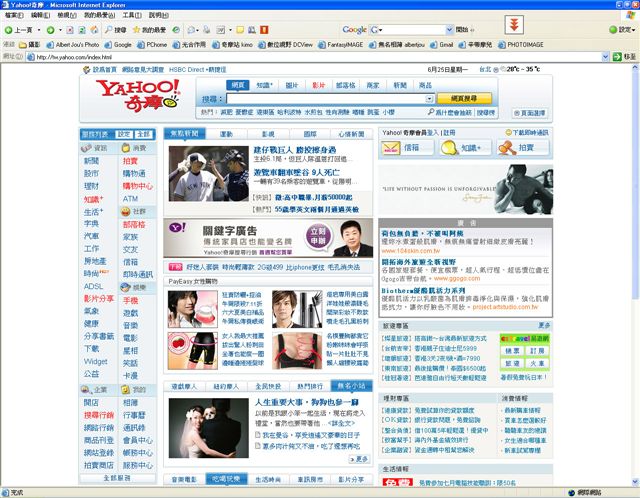The width and height of the screenshot is (640, 498).
Task: Open the PChome bookmark in links bar
Action: pos(152,45)
